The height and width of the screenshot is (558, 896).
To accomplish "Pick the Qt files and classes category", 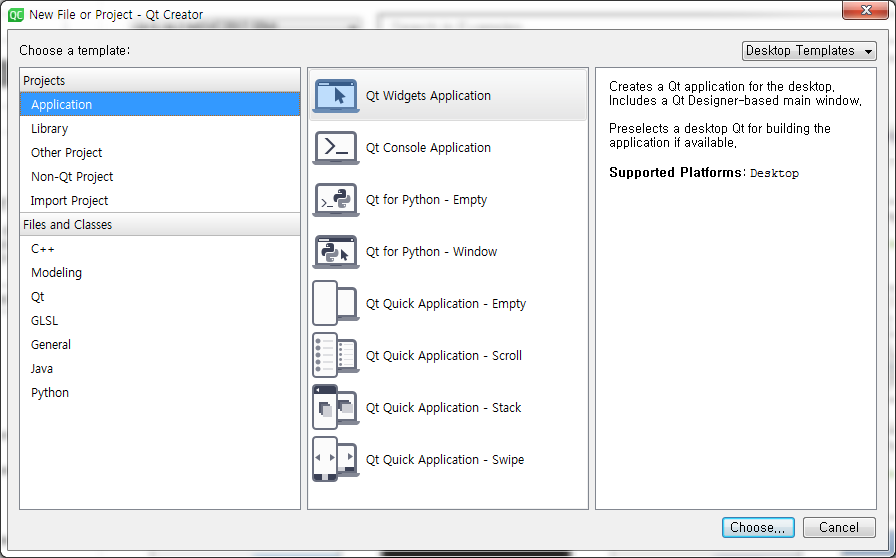I will [160, 297].
